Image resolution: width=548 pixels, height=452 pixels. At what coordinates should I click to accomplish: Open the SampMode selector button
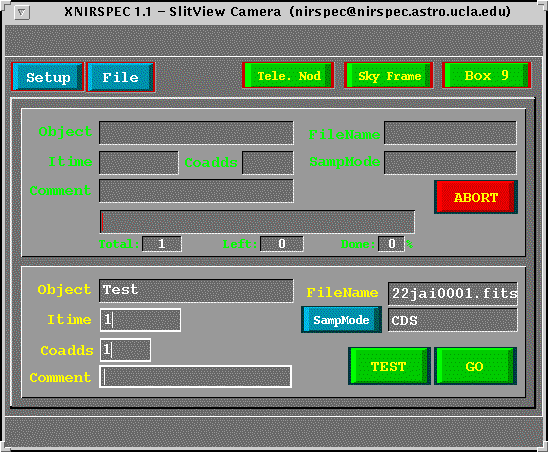click(x=341, y=320)
